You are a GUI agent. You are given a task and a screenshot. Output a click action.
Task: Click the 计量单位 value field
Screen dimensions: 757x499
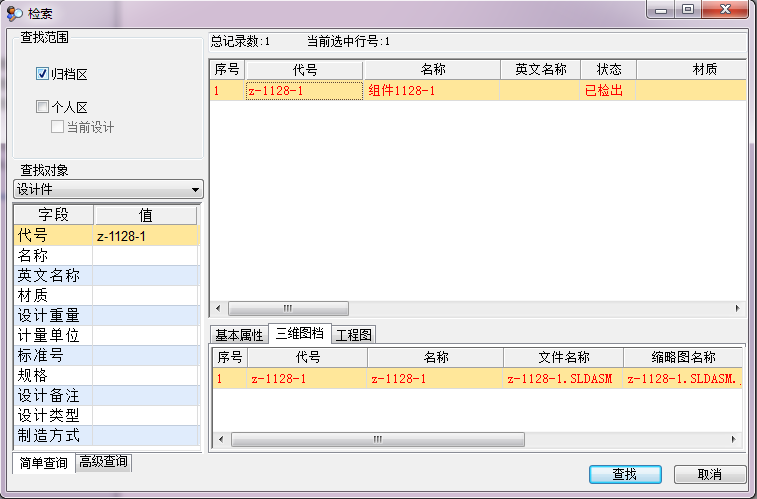[x=145, y=335]
